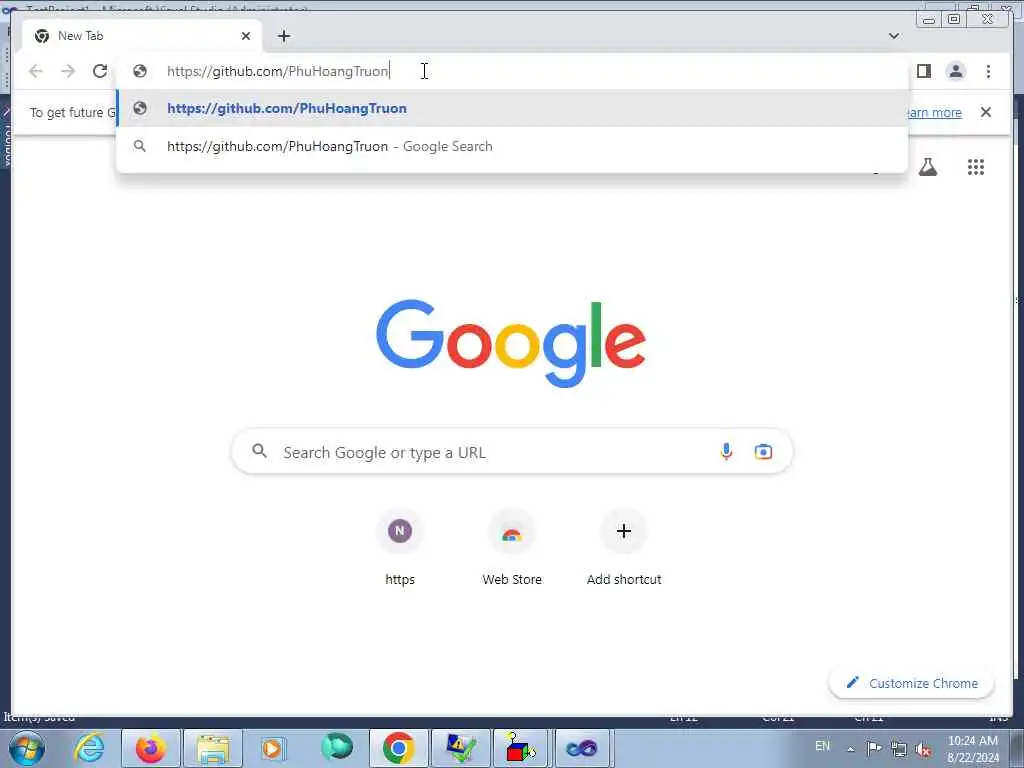This screenshot has height=768, width=1024.
Task: Open the clock showing 10:24 AM
Action: [x=973, y=749]
